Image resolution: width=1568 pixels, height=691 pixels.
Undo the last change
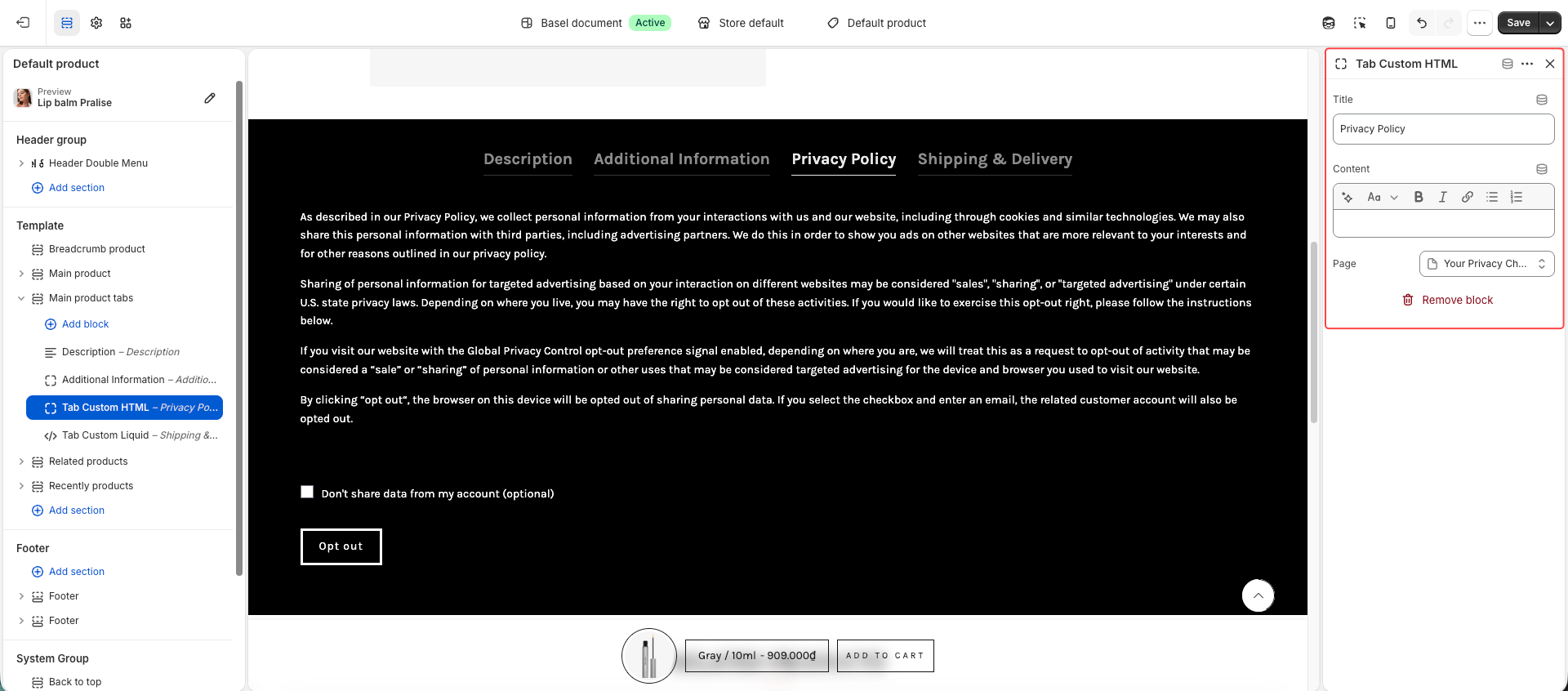1422,23
